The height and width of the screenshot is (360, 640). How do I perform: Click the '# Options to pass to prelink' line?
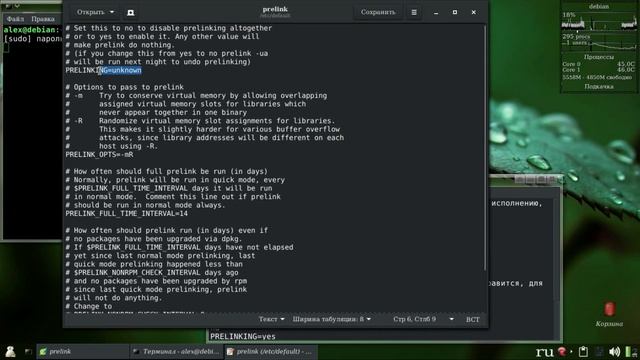point(124,87)
